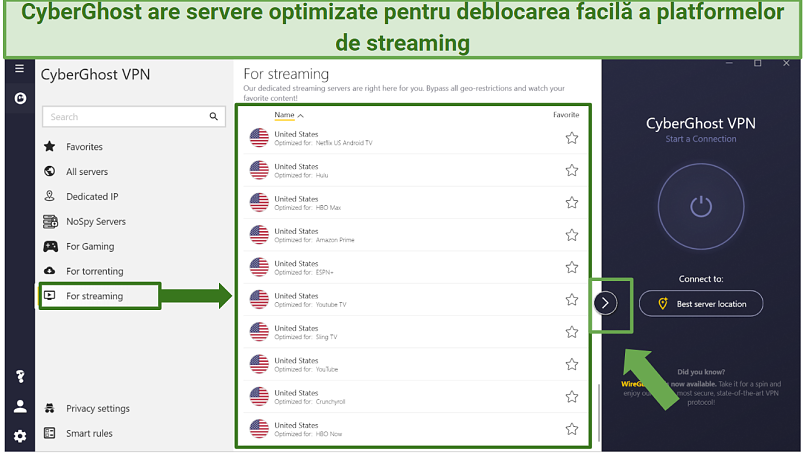The width and height of the screenshot is (806, 456).
Task: Click the For streaming play-screen icon
Action: [49, 295]
